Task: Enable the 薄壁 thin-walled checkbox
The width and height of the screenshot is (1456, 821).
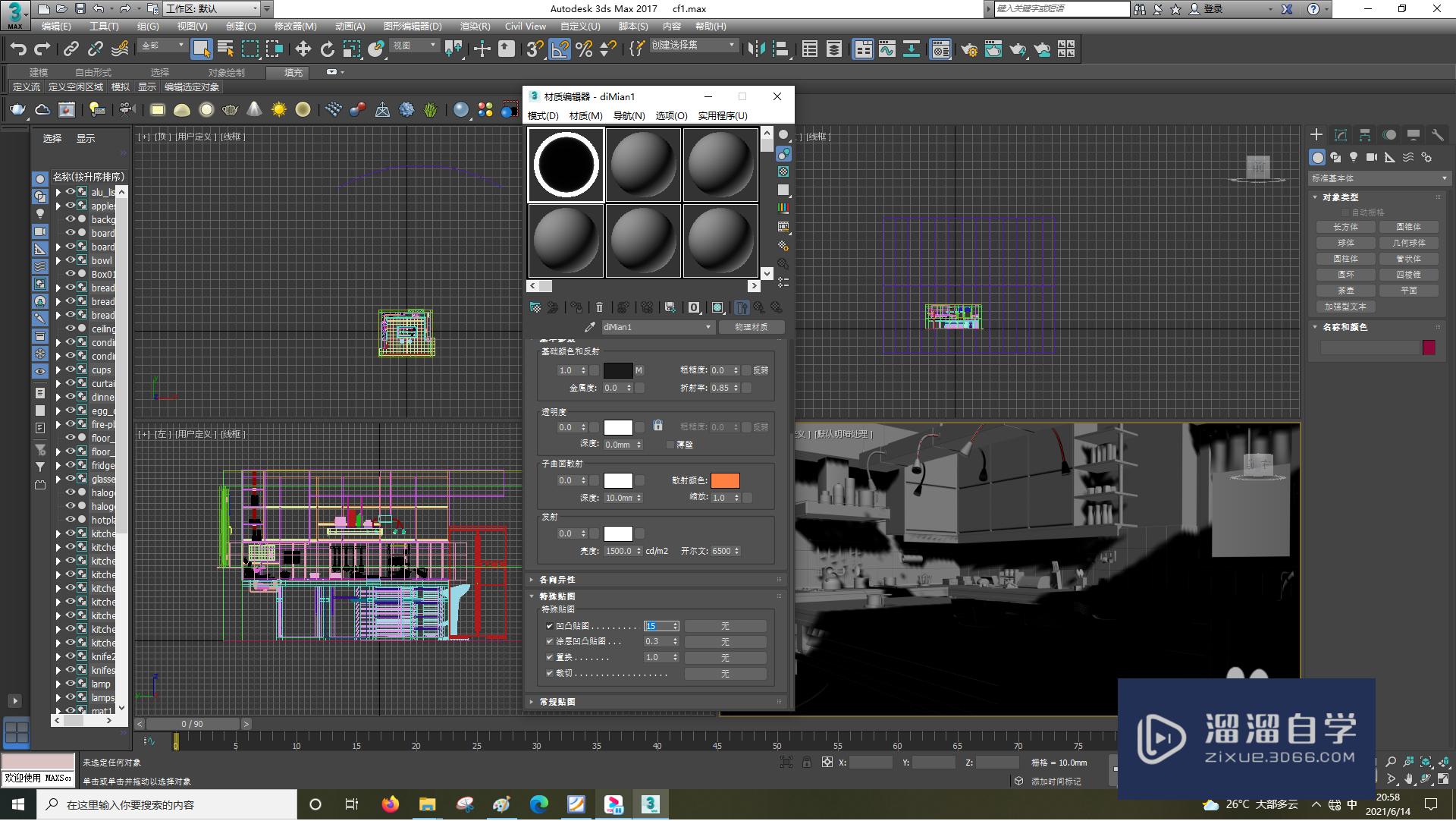Action: coord(670,445)
